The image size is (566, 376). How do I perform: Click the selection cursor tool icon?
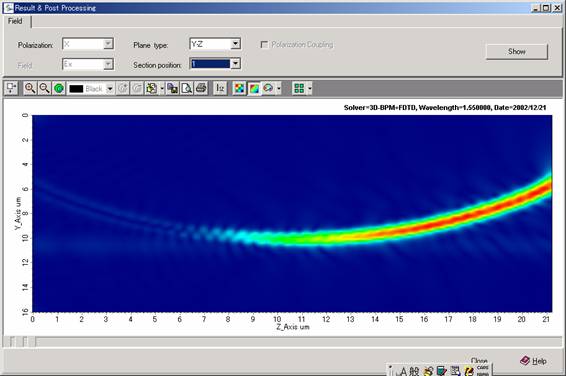pyautogui.click(x=12, y=88)
